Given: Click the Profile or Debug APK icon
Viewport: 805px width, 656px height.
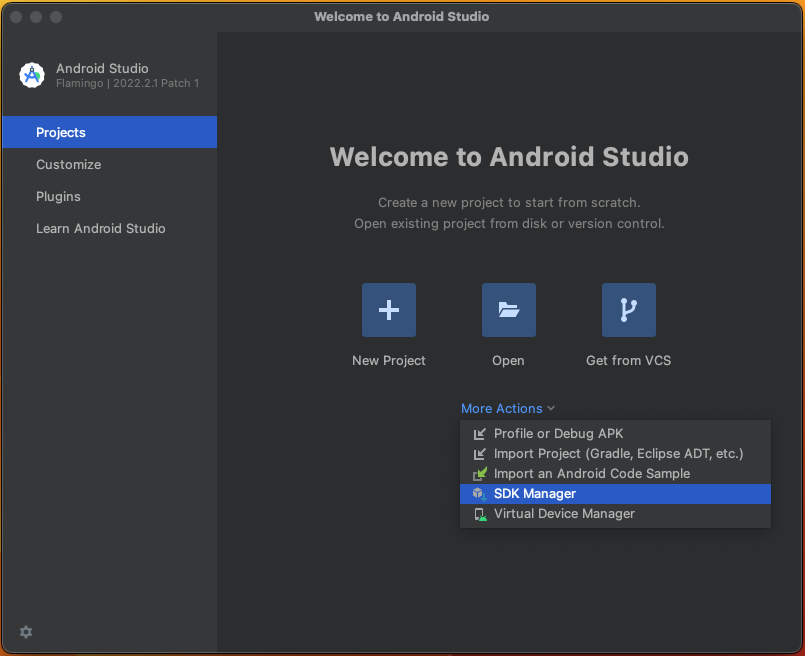Looking at the screenshot, I should pos(480,434).
